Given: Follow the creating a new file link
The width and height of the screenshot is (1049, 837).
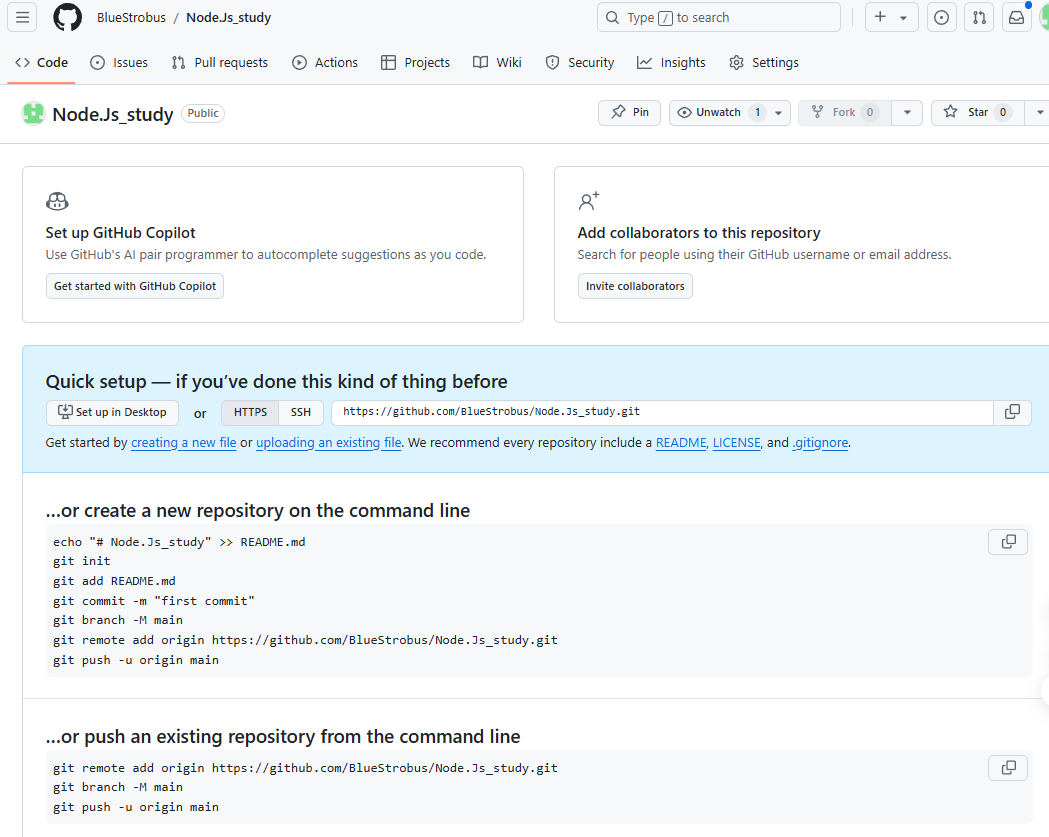Looking at the screenshot, I should (x=183, y=443).
